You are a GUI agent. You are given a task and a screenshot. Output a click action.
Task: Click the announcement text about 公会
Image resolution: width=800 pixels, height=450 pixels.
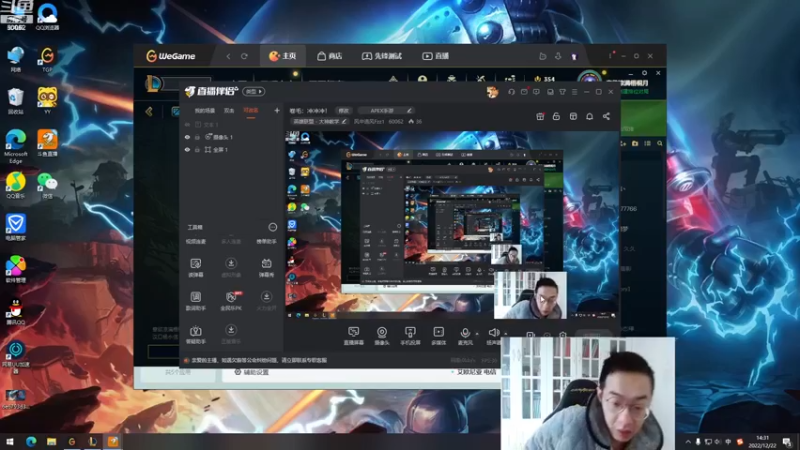pos(259,360)
